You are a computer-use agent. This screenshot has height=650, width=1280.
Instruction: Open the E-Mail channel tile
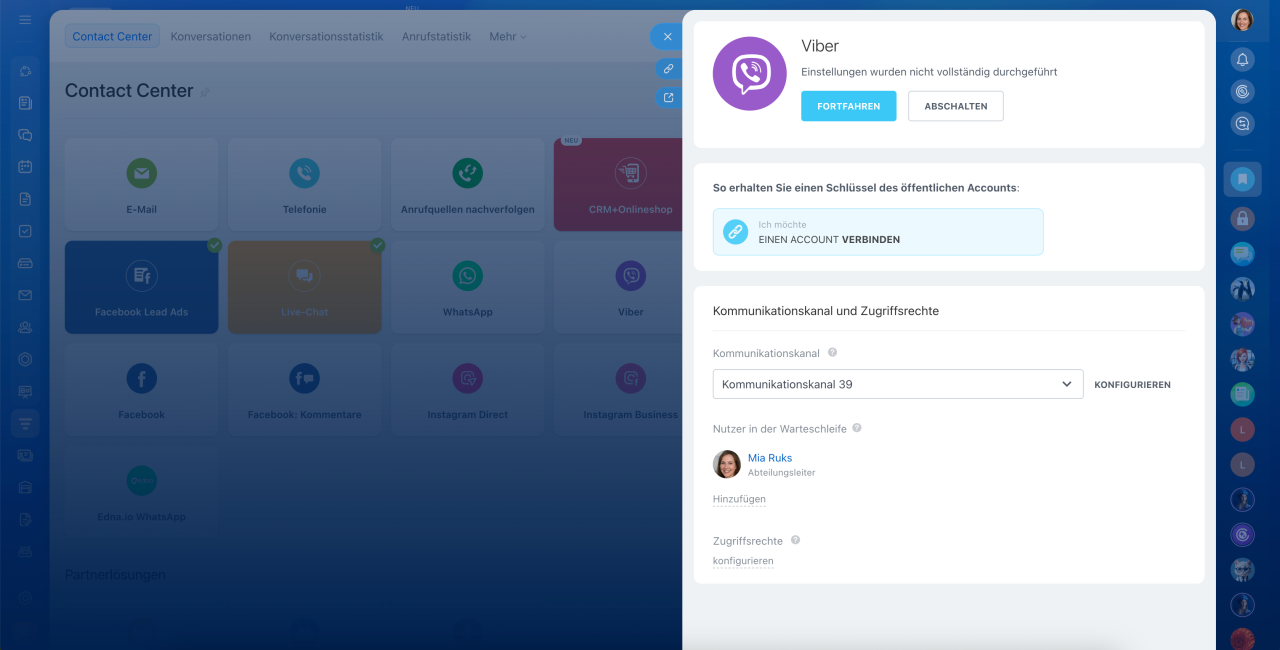pos(141,185)
